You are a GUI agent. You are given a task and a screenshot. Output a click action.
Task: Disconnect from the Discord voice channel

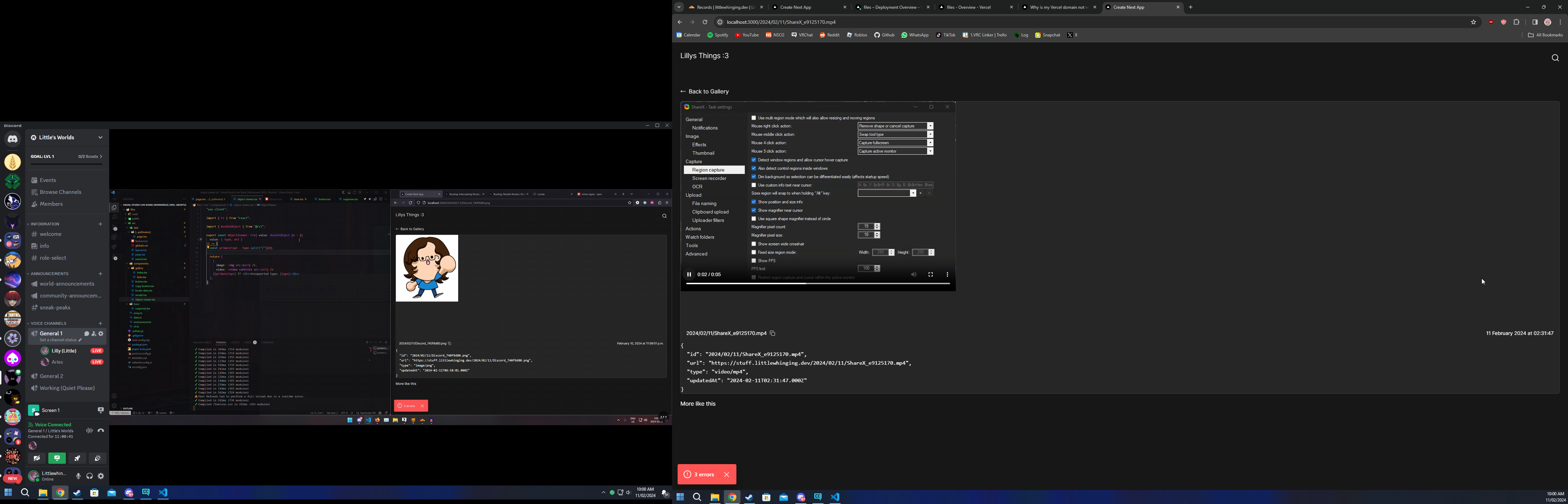tap(101, 430)
